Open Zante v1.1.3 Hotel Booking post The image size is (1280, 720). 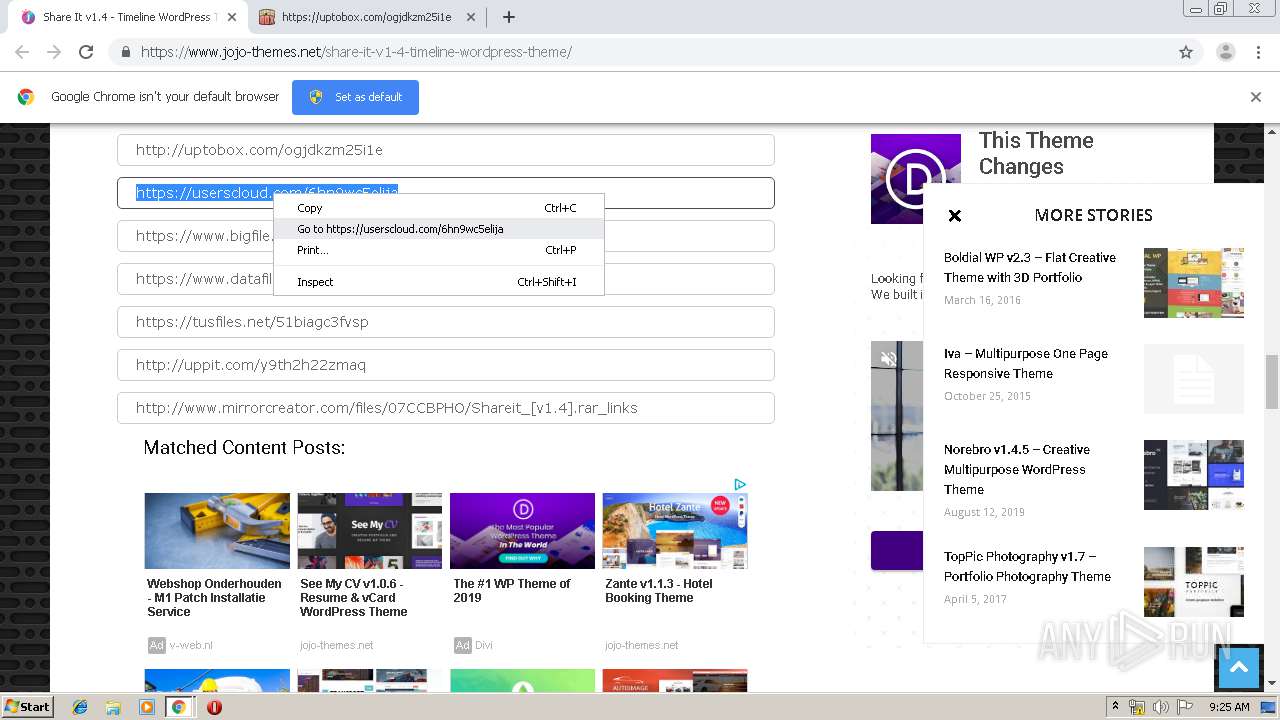coord(659,591)
